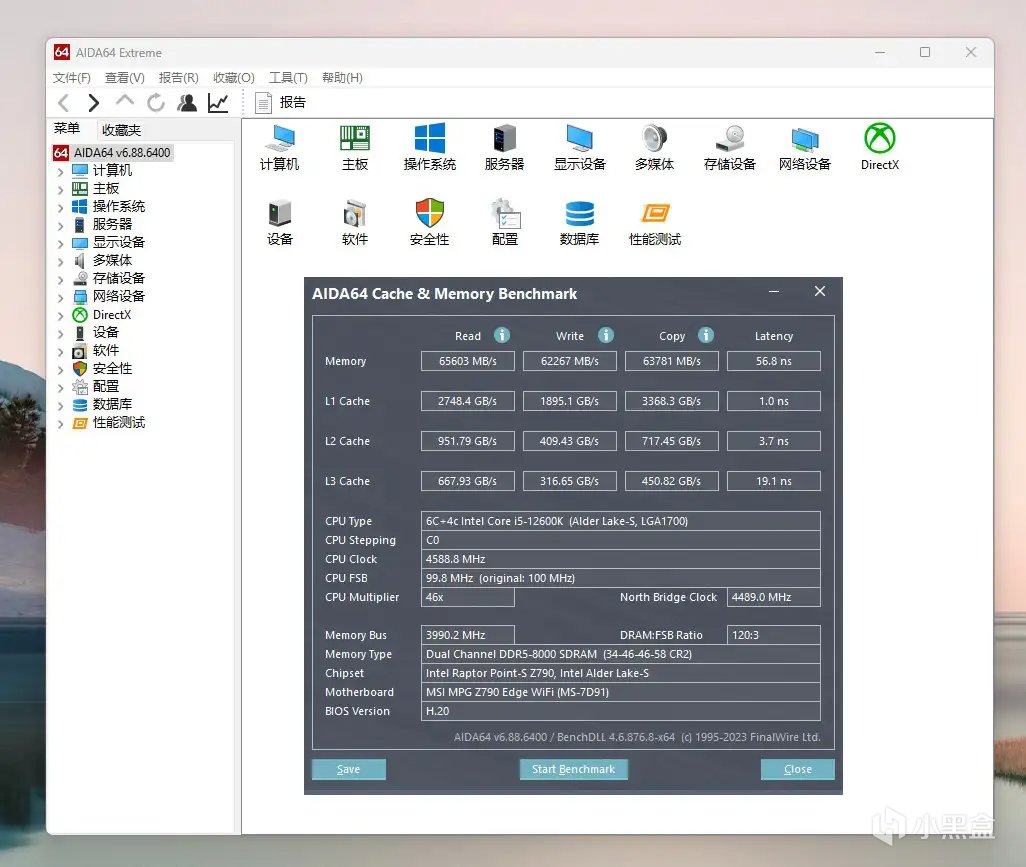Select 配置 item in sidebar tree

[x=96, y=386]
